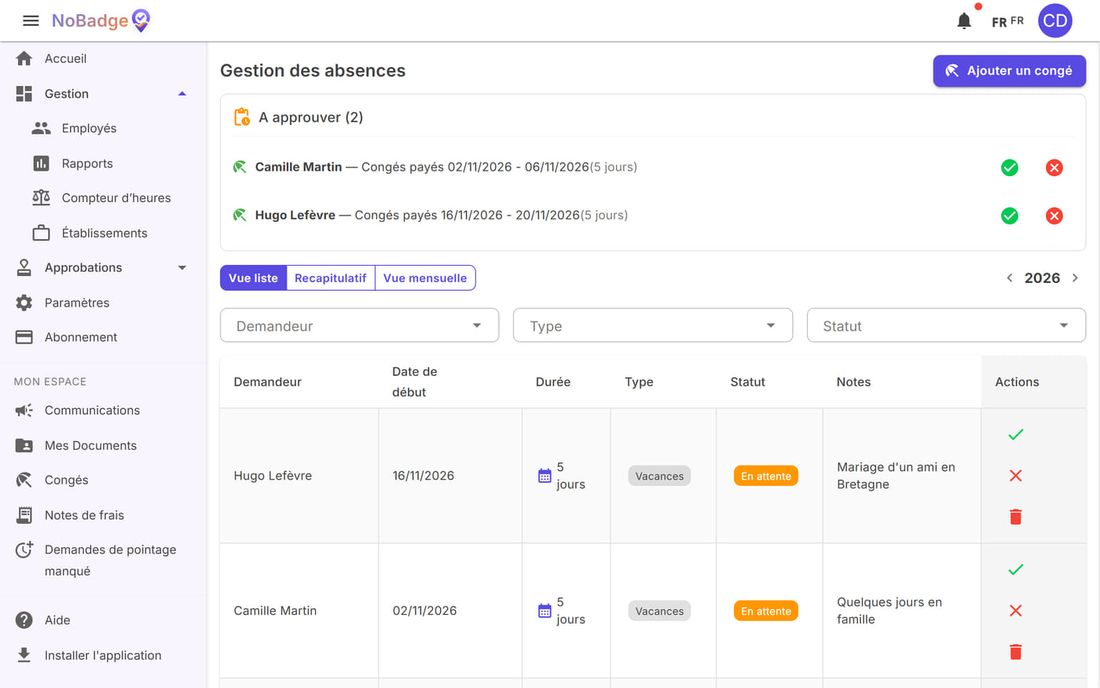Click green checkmark in Hugo Lefèvre table row
Viewport: 1100px width, 688px height.
click(x=1015, y=435)
